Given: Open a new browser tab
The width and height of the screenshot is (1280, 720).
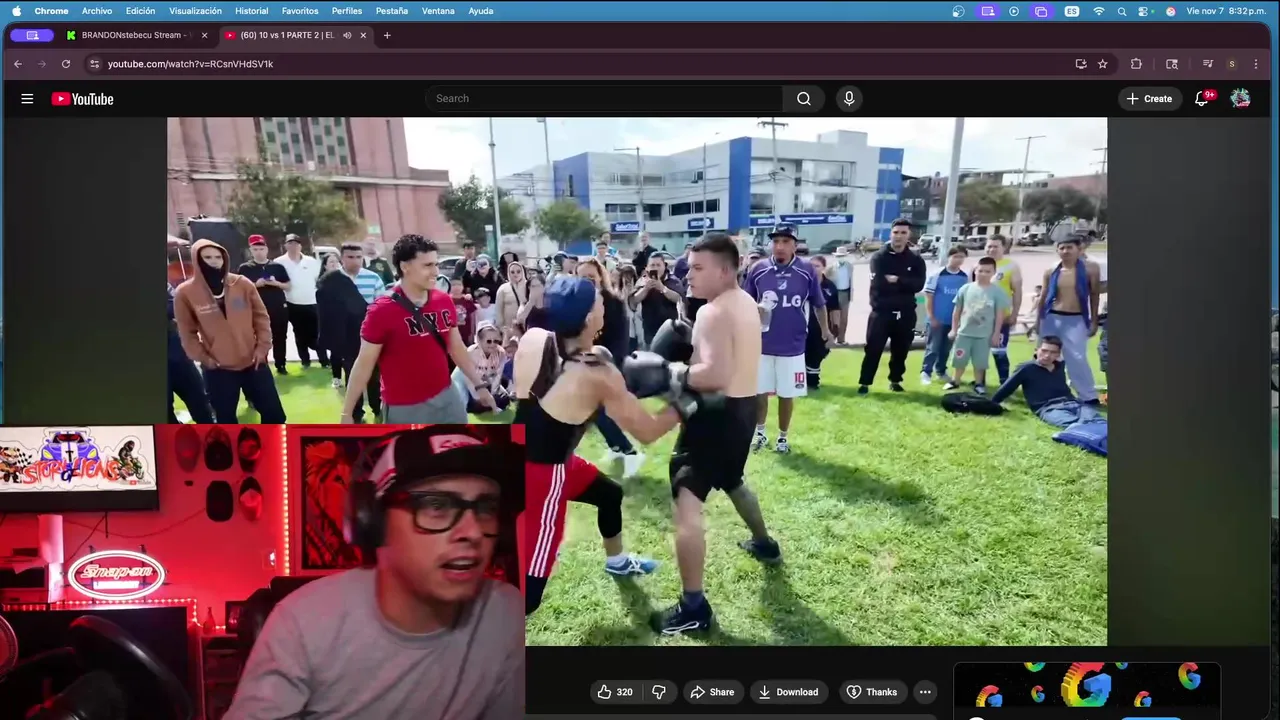Looking at the screenshot, I should [x=387, y=35].
